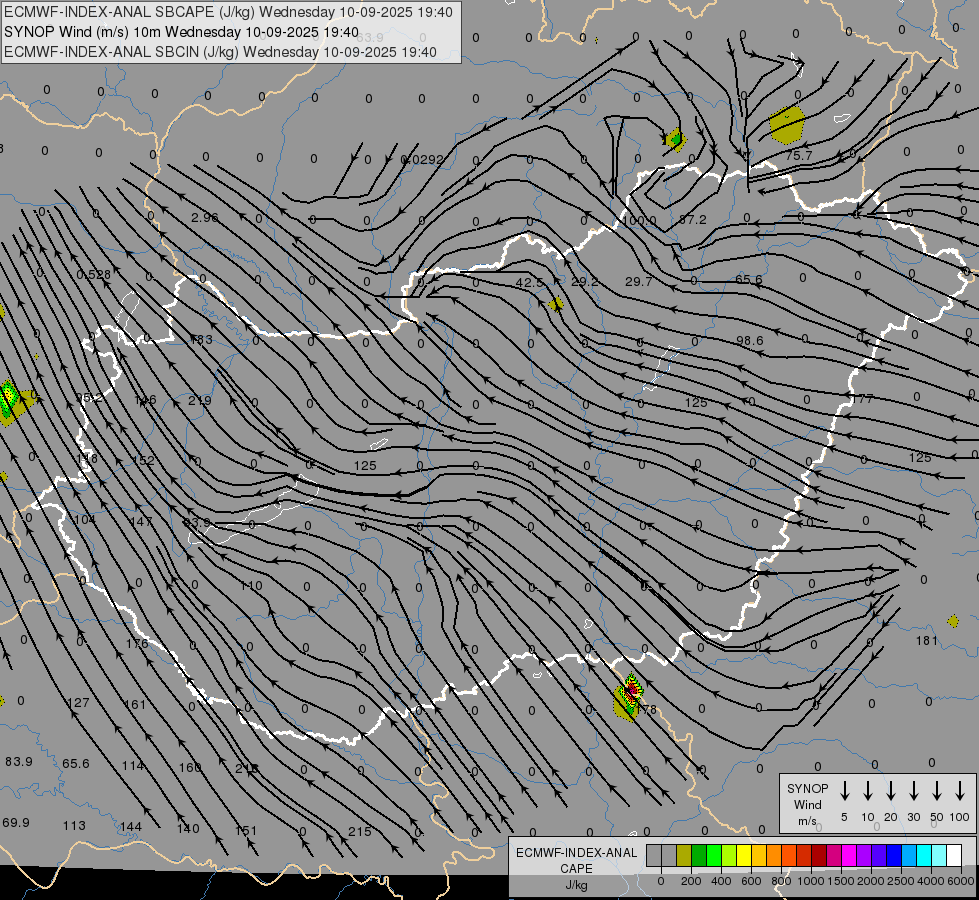Click the 'ECMWF-INDEX-ANAL' label in color legend

point(576,853)
